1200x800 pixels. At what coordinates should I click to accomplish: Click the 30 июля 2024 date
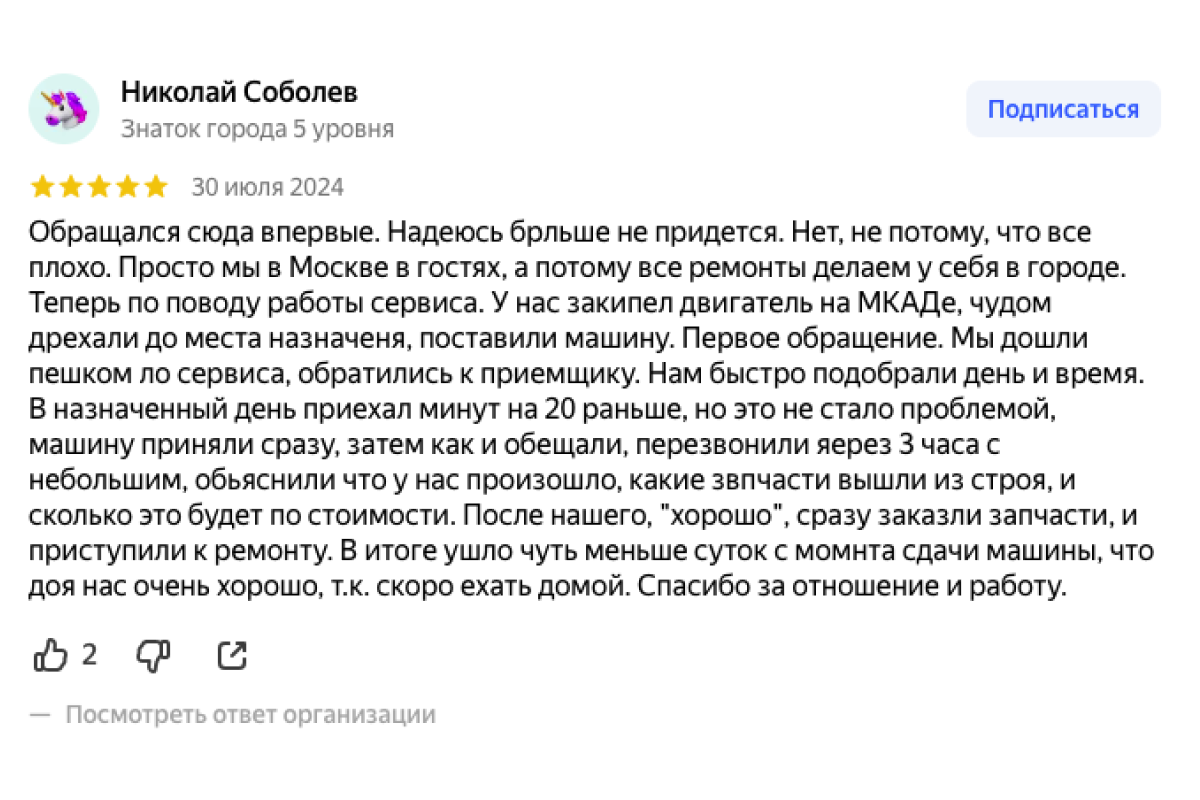click(x=267, y=187)
